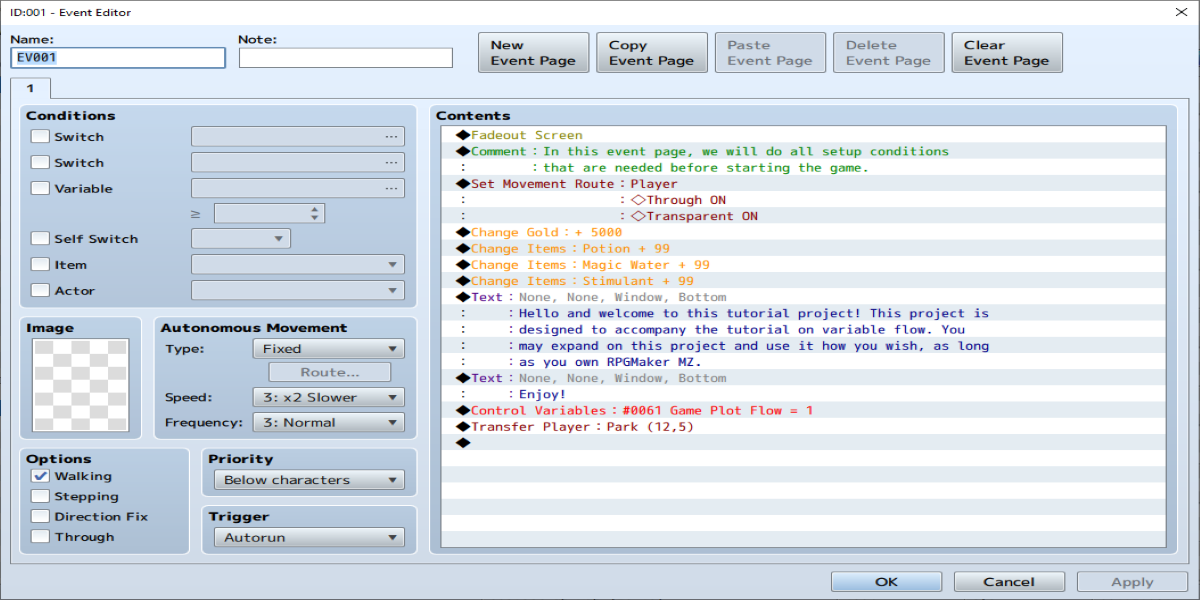Screen dimensions: 1200x600
Task: Select the Change Items Stimulant line
Action: pyautogui.click(x=803, y=281)
